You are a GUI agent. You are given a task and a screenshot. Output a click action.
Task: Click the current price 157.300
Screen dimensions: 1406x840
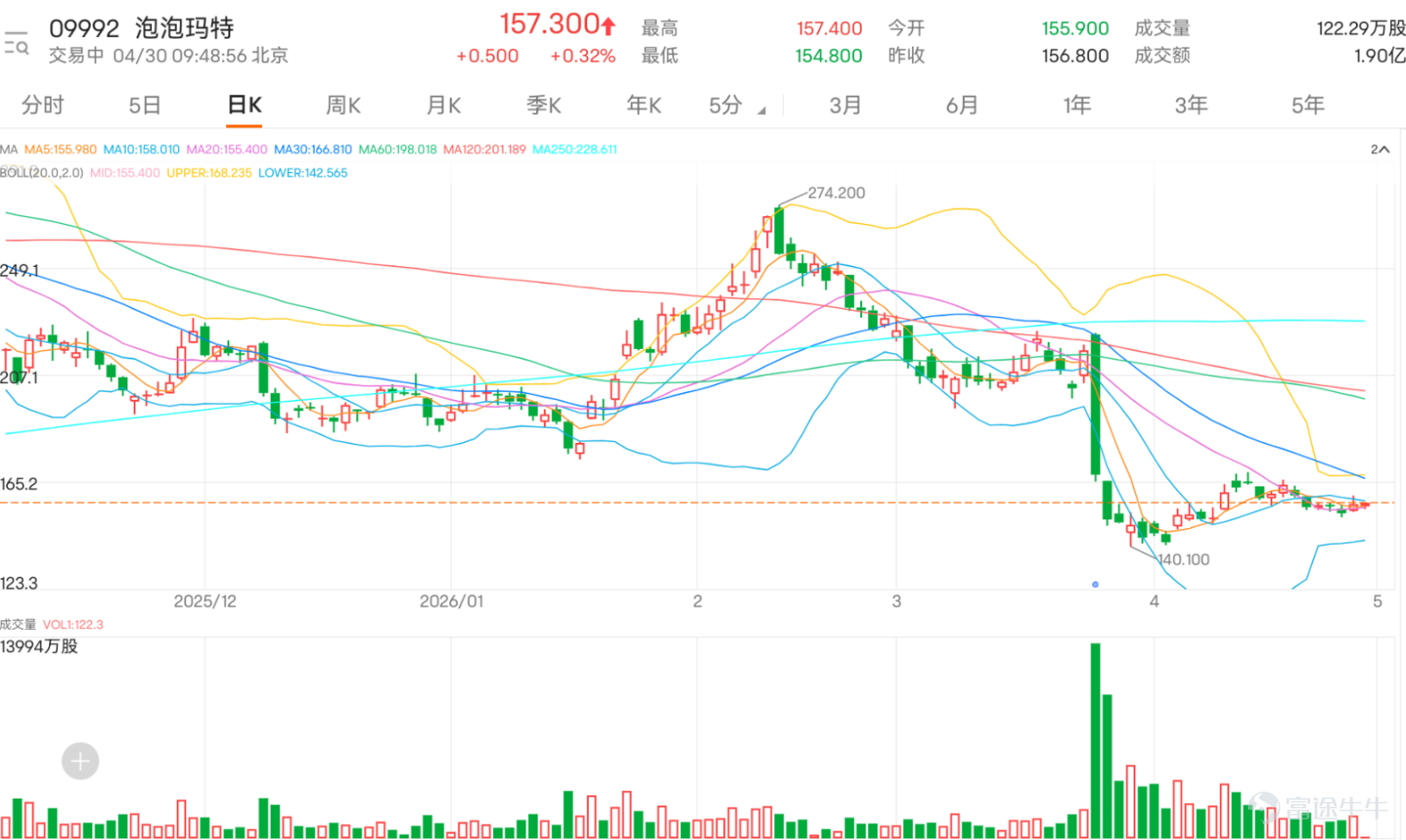click(549, 25)
